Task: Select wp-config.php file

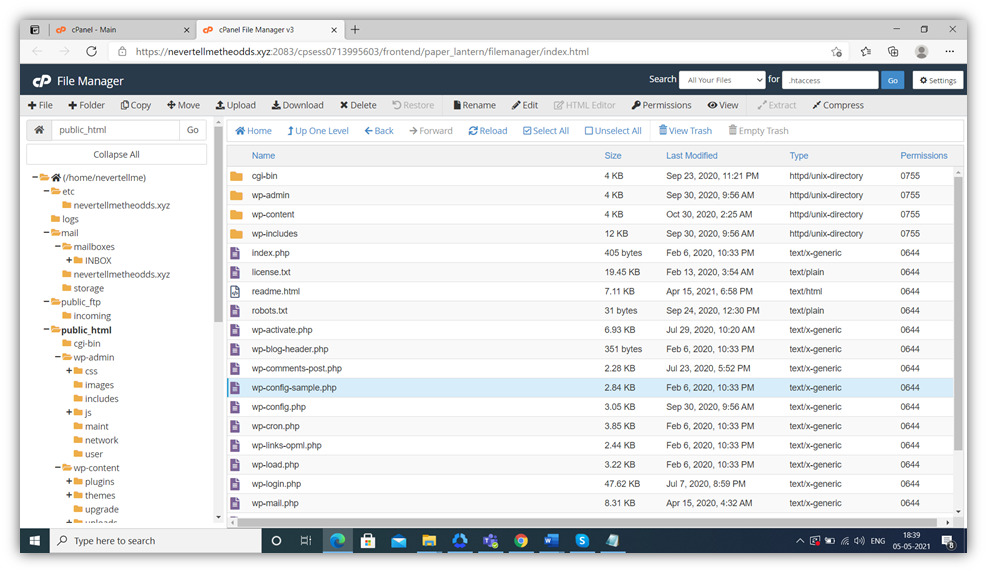Action: click(x=590, y=407)
